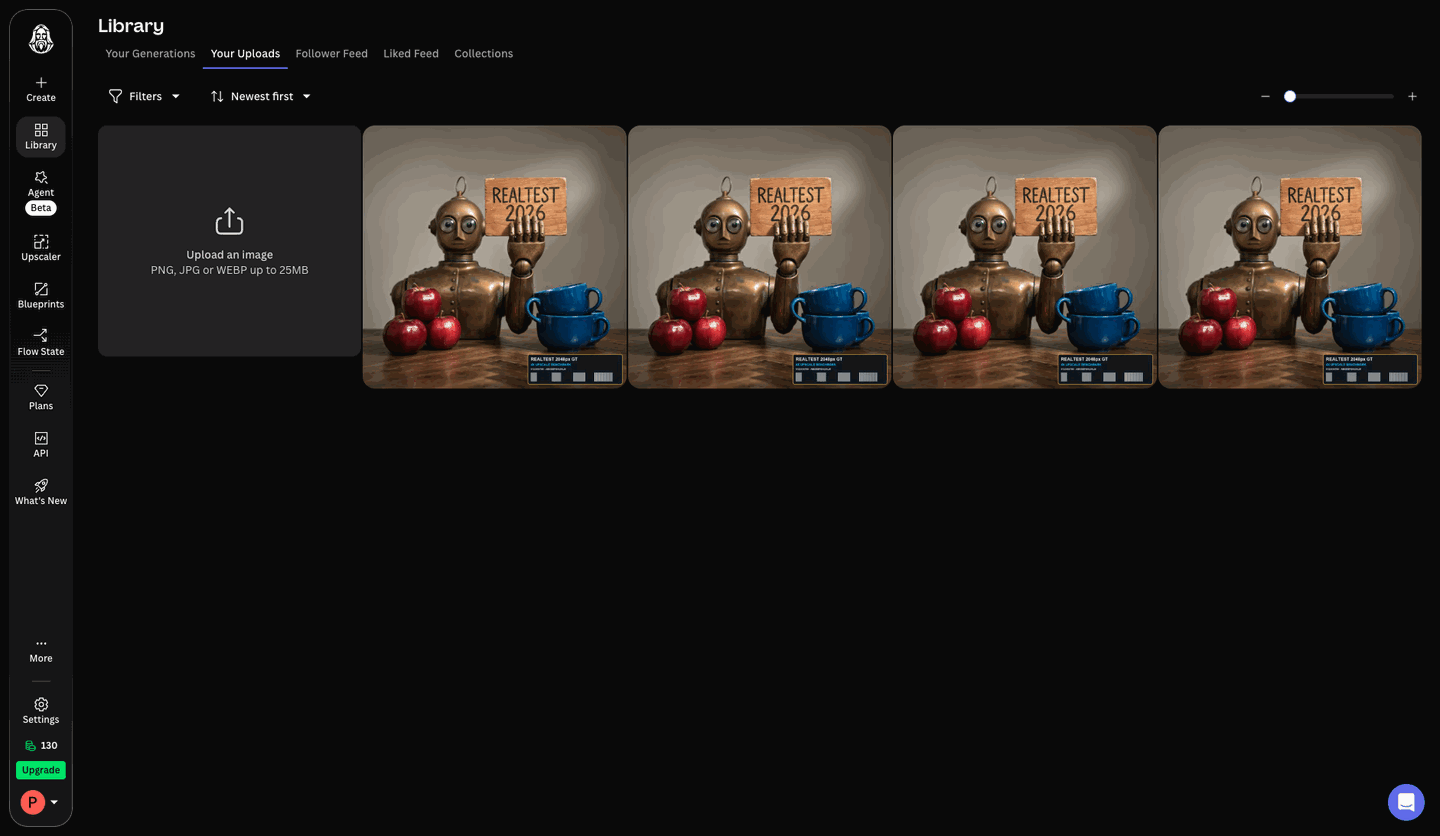Switch to Your Generations tab
1440x836 pixels.
pos(150,54)
